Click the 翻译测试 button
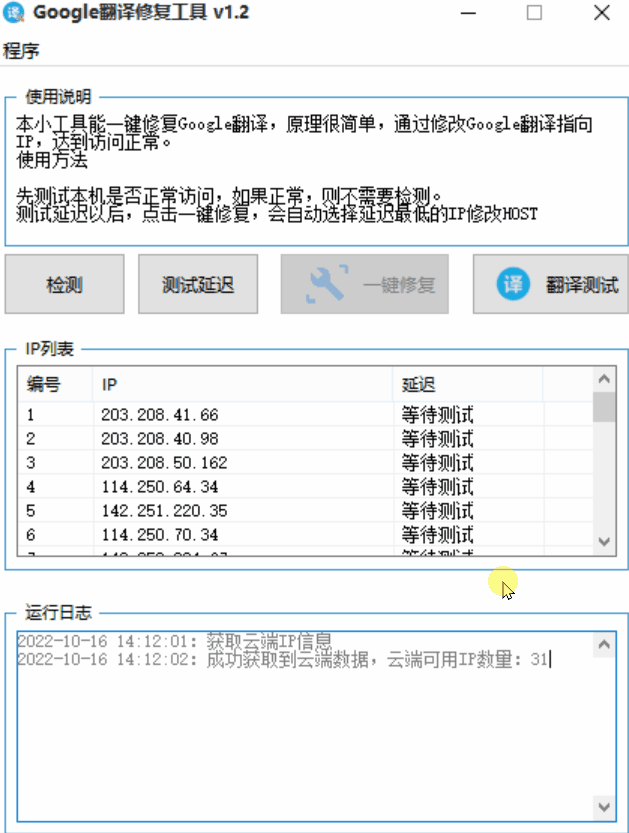This screenshot has width=629, height=833. 551,284
